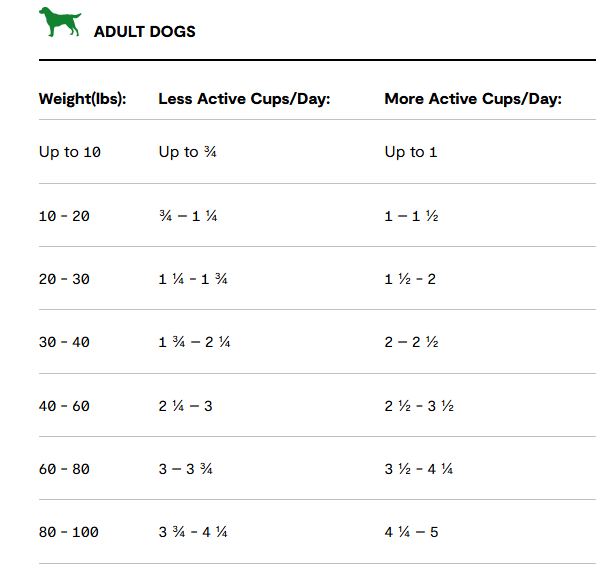Select the 80 - 100 weight row
Screen dimensions: 614x573
coord(317,532)
